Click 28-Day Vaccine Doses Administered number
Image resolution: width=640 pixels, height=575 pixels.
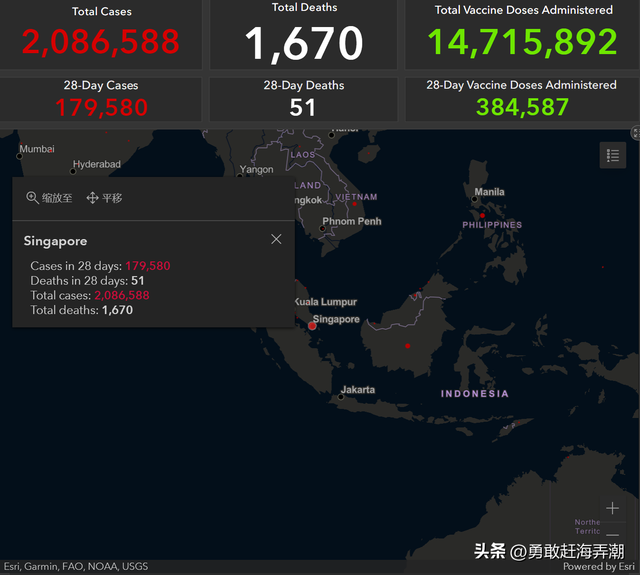pos(522,108)
